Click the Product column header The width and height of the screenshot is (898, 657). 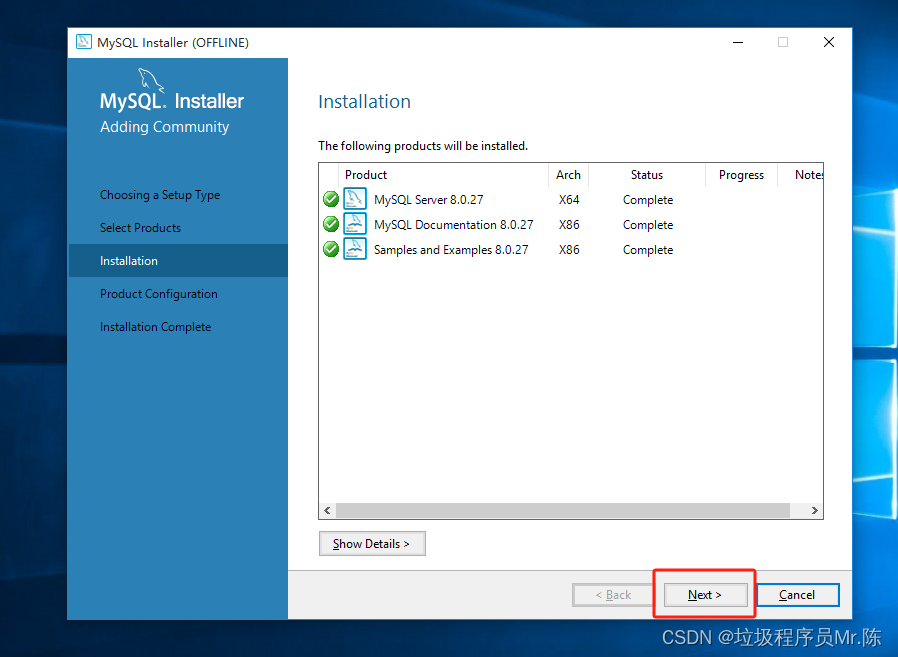(x=443, y=175)
